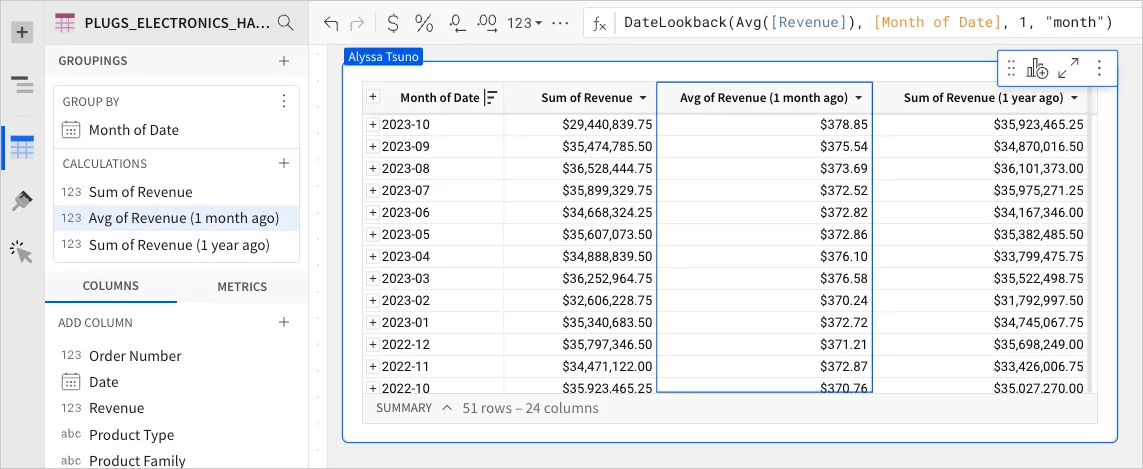Click the $36,528,444.75 cell
Image resolution: width=1143 pixels, height=469 pixels.
[x=580, y=168]
